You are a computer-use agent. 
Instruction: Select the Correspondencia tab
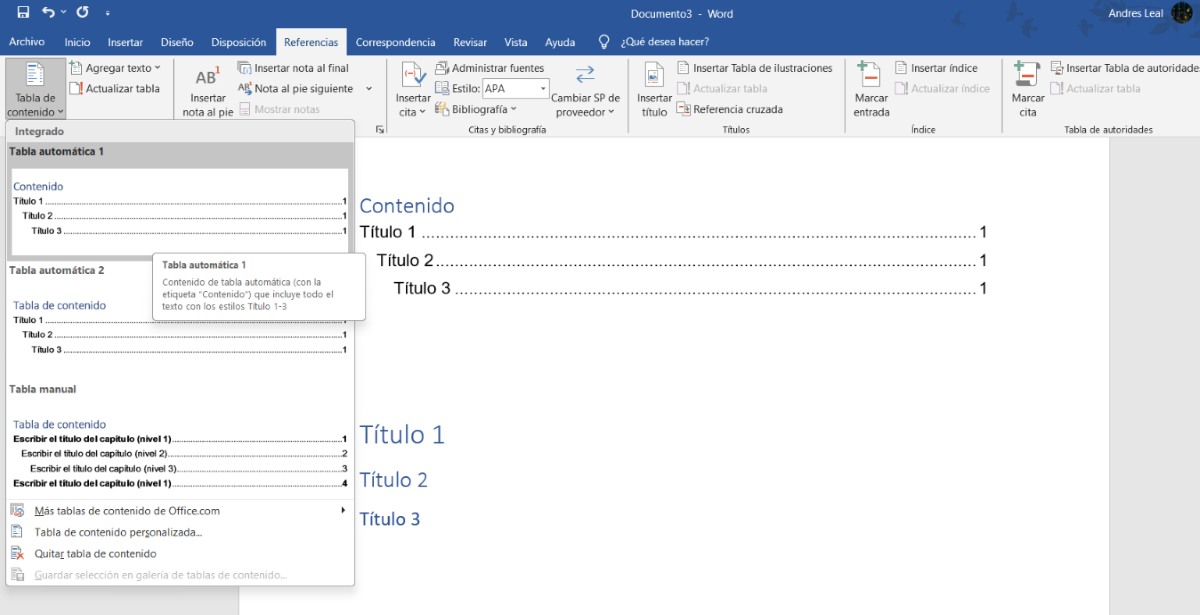(x=396, y=42)
